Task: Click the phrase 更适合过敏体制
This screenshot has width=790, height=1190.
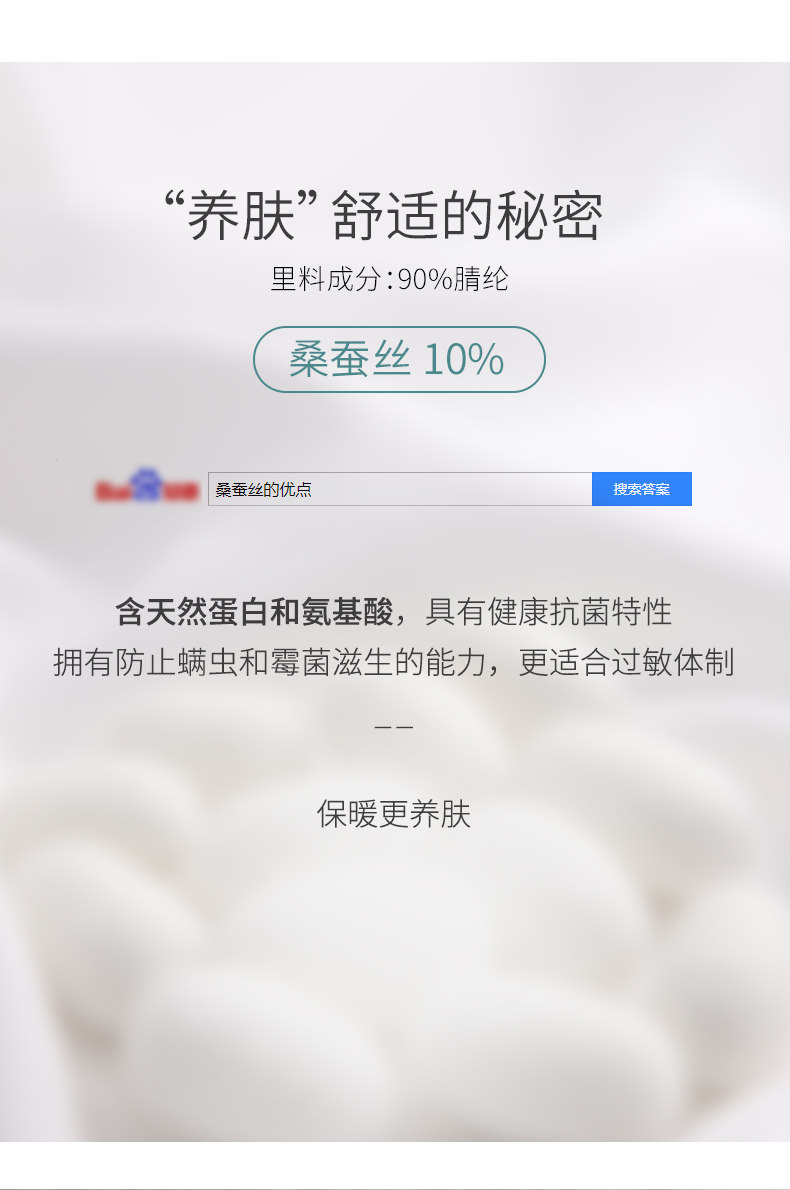Action: (627, 662)
